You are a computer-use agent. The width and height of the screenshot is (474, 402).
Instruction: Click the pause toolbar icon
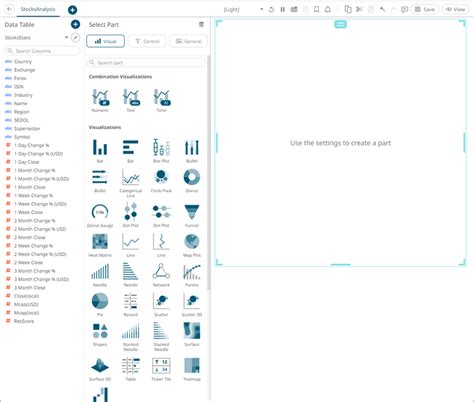pos(283,9)
